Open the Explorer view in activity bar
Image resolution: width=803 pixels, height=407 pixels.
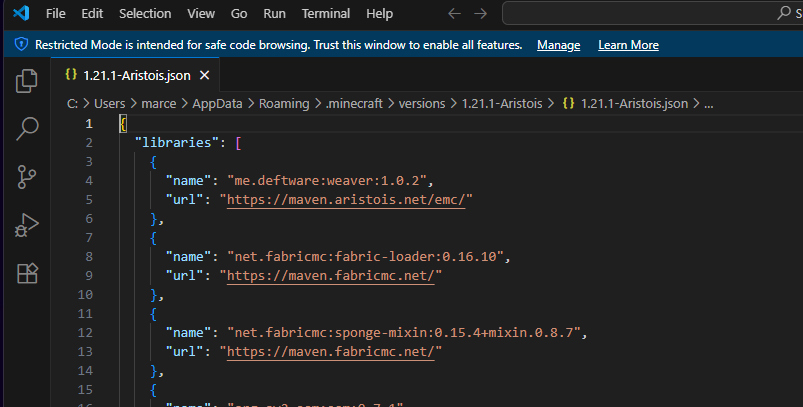click(x=27, y=81)
